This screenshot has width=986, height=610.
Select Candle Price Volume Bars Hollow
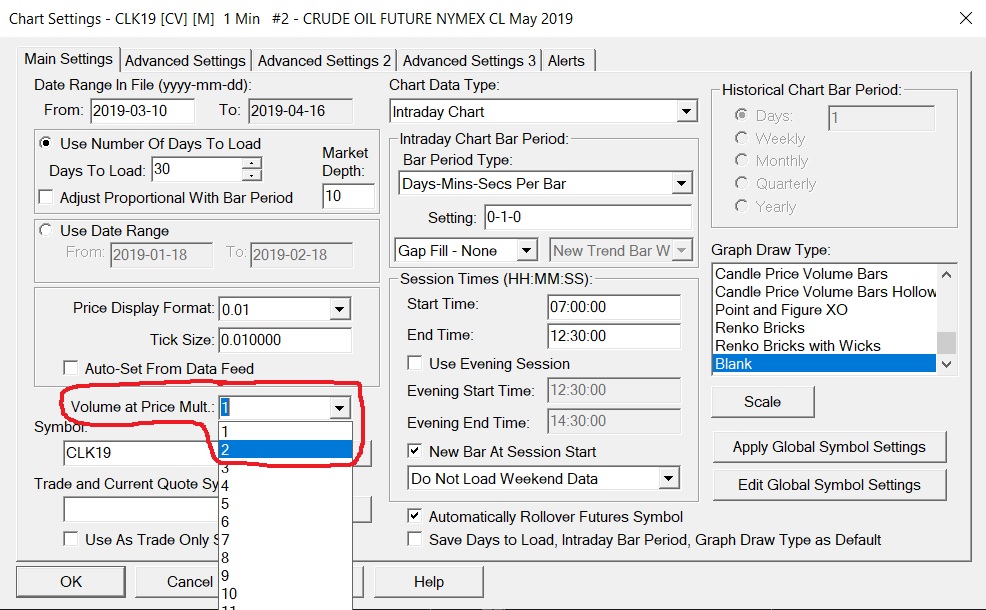coord(824,292)
